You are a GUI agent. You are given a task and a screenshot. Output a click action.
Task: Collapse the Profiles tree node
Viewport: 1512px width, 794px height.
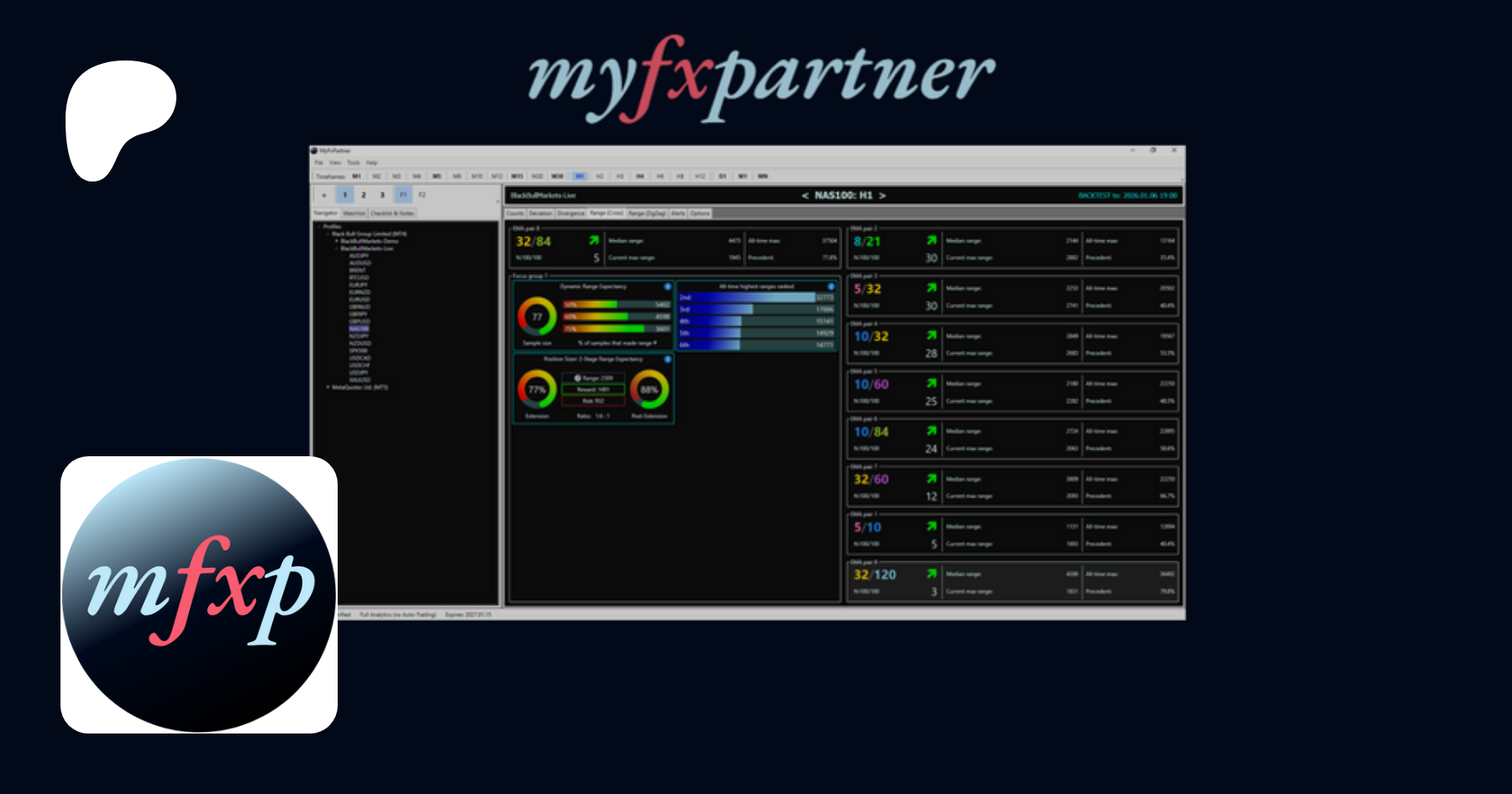point(318,226)
